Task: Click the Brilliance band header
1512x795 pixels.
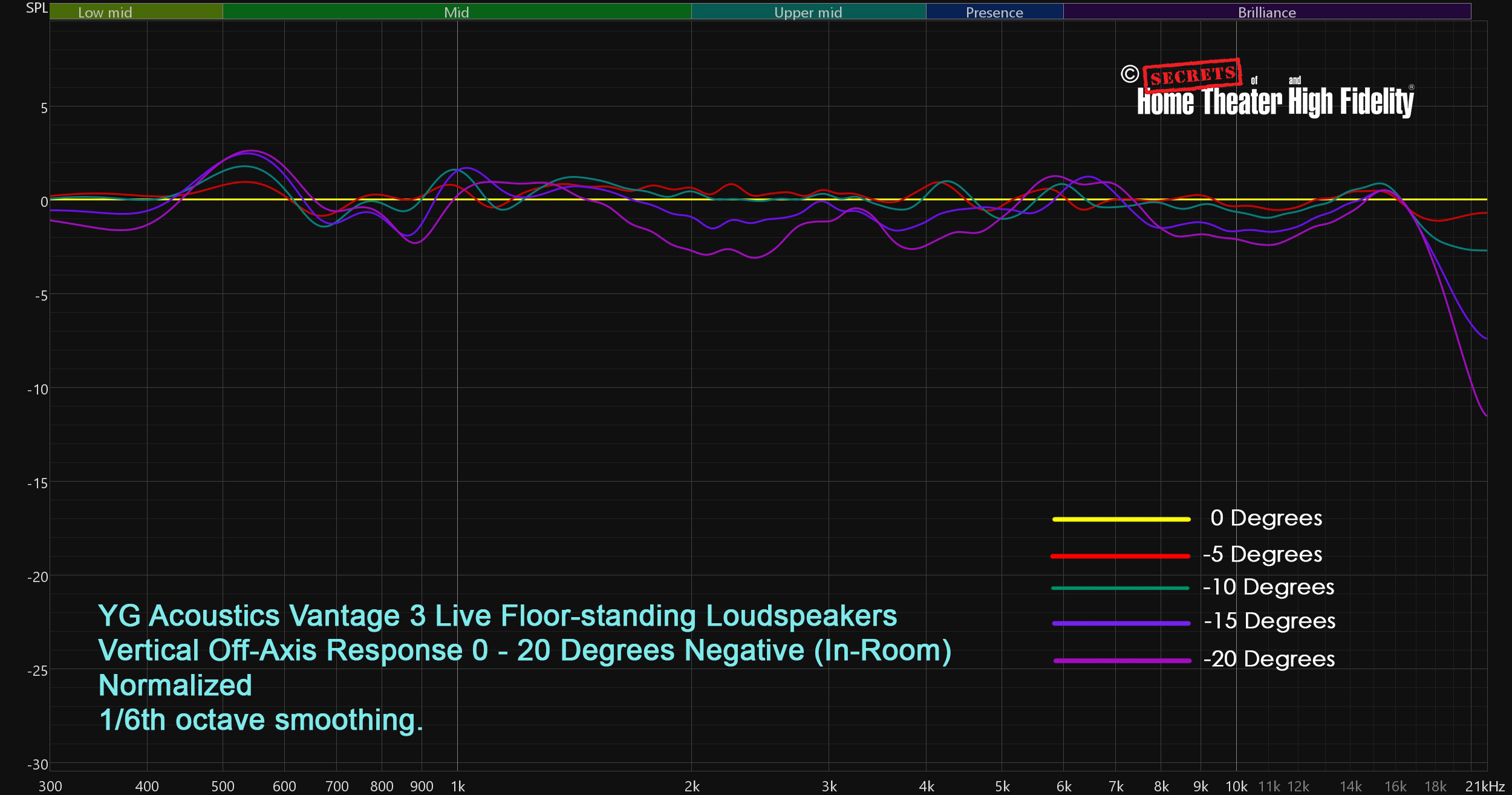Action: (1266, 11)
